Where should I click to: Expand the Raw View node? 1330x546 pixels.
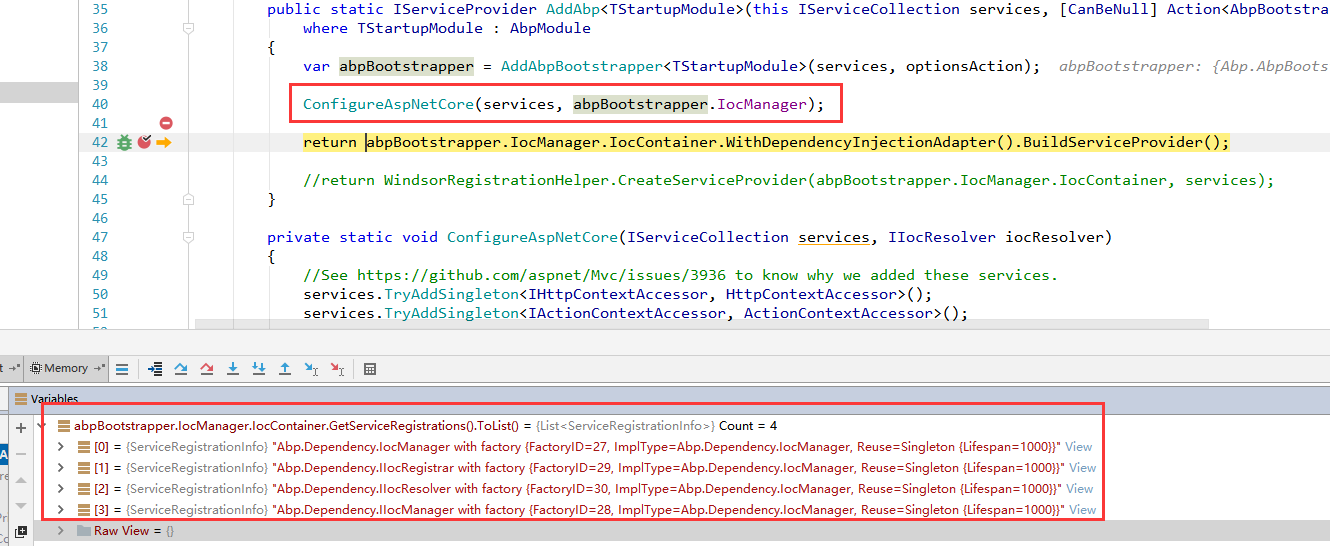tap(61, 531)
